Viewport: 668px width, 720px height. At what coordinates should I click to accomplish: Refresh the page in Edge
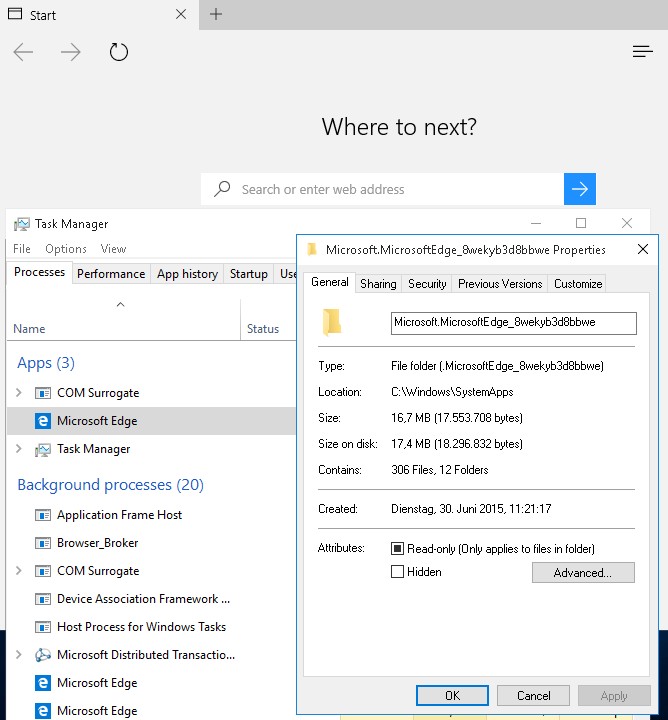point(118,52)
